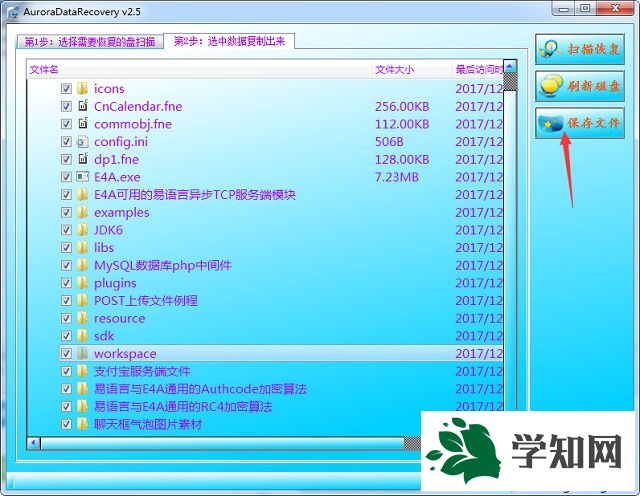Click vertical scrollbar up arrow

(x=510, y=66)
